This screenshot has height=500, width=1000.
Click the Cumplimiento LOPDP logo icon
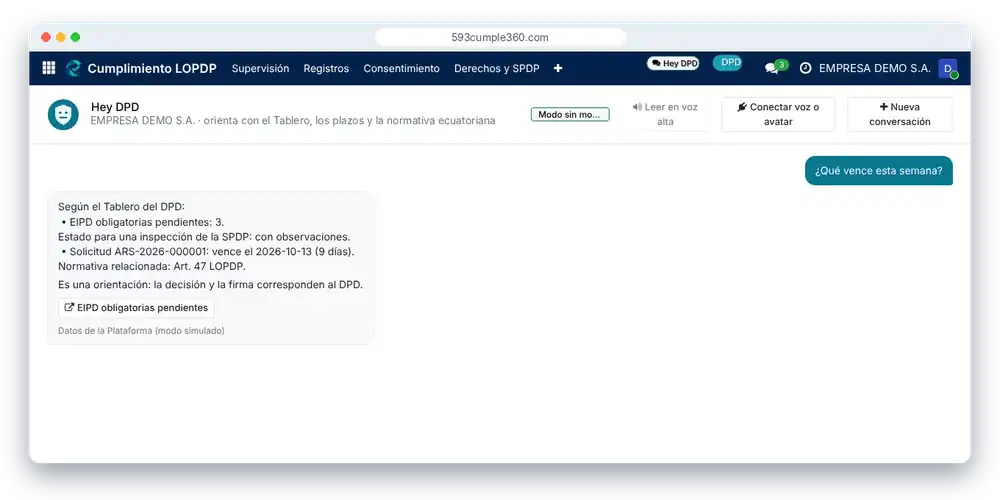pos(73,68)
